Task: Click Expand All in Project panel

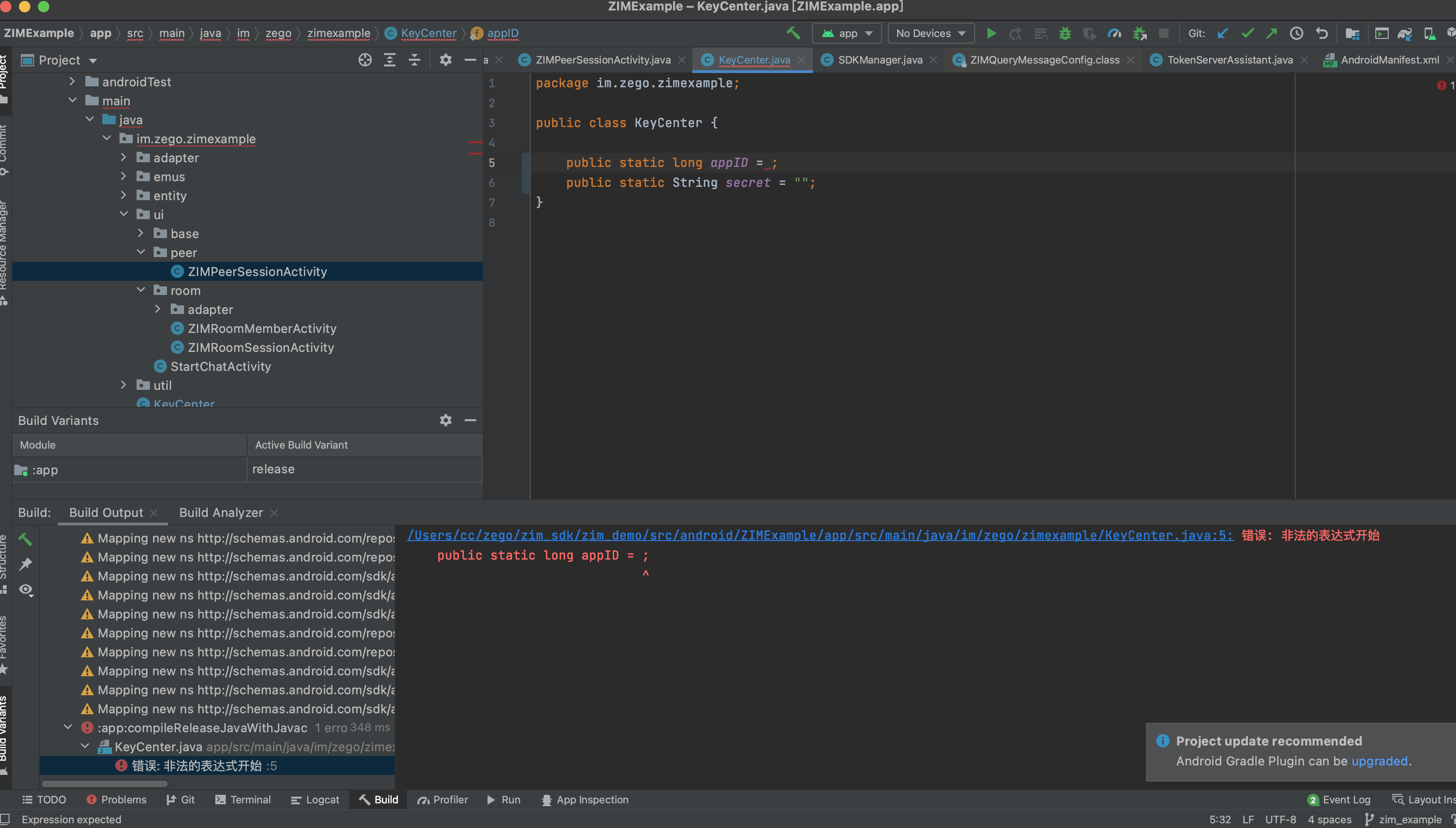Action: click(x=389, y=60)
